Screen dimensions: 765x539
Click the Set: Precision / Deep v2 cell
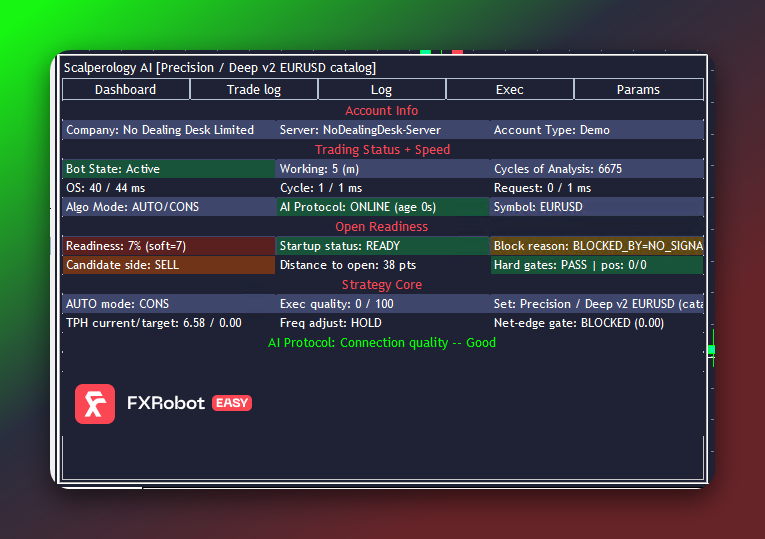point(597,304)
